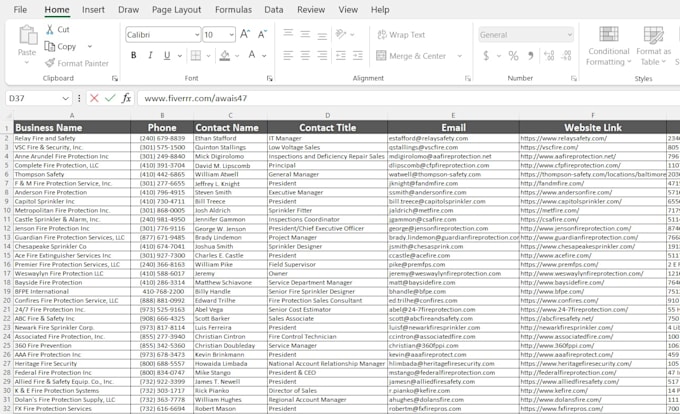Apply font color A
This screenshot has width=680, height=414.
252,55
